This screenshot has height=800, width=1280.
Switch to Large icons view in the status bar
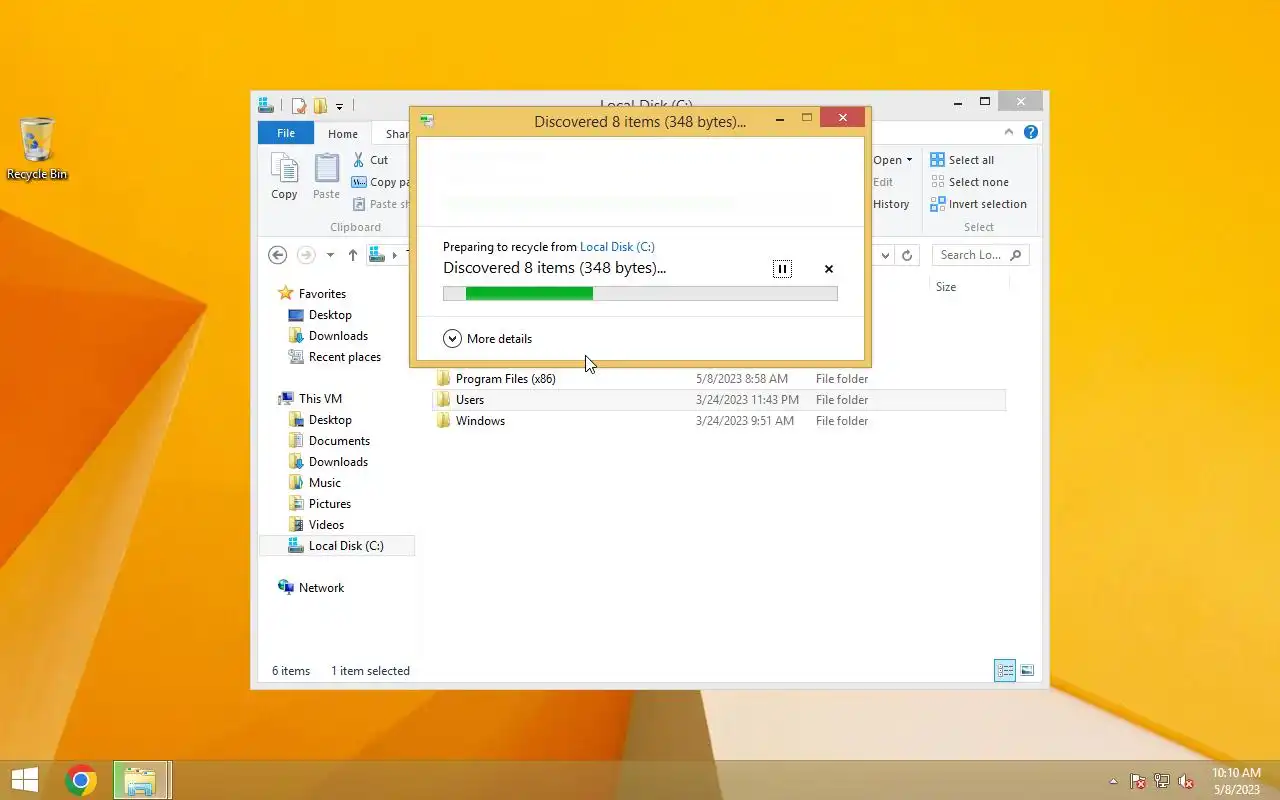coord(1027,671)
